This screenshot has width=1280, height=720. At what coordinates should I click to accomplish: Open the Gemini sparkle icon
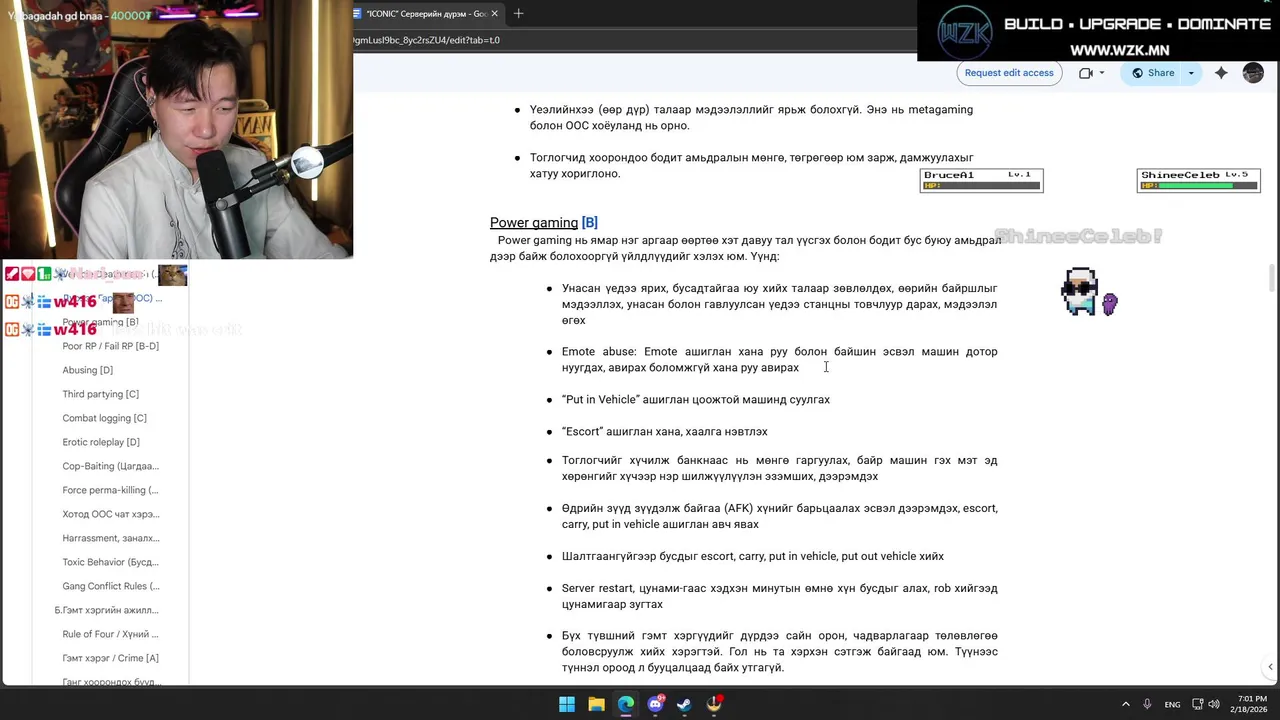(x=1221, y=73)
